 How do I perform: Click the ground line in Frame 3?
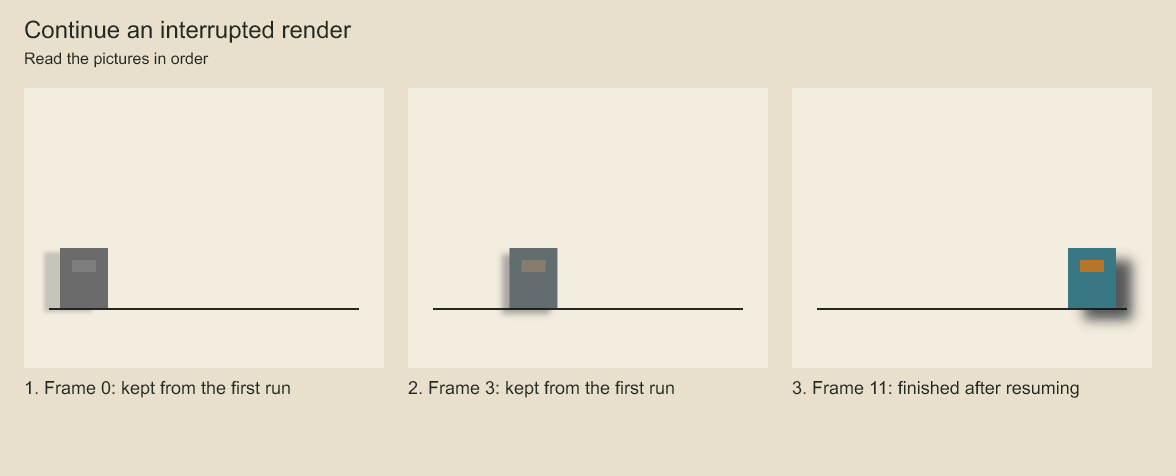pos(588,308)
